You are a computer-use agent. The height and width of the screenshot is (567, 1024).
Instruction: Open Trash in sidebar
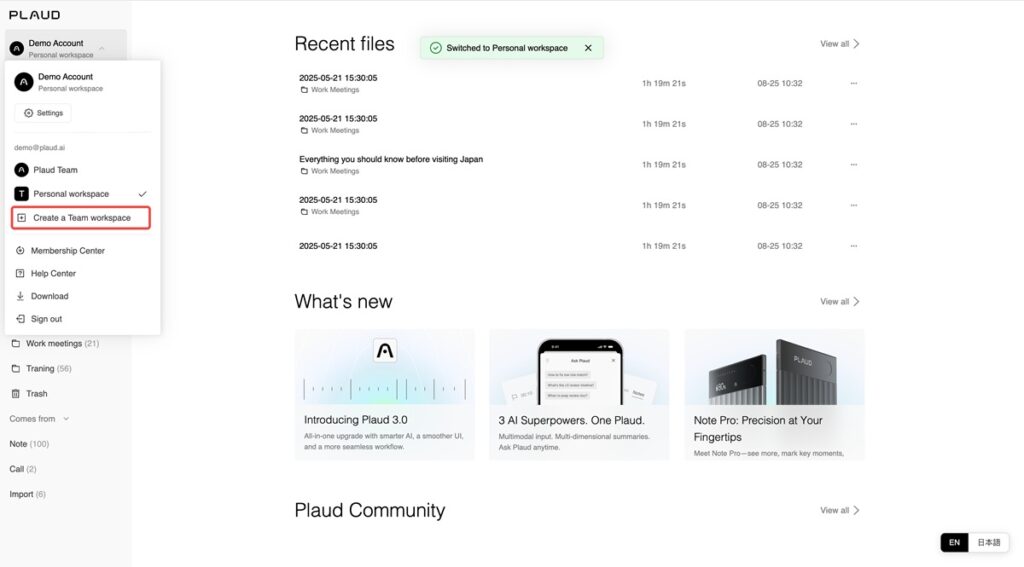point(37,394)
